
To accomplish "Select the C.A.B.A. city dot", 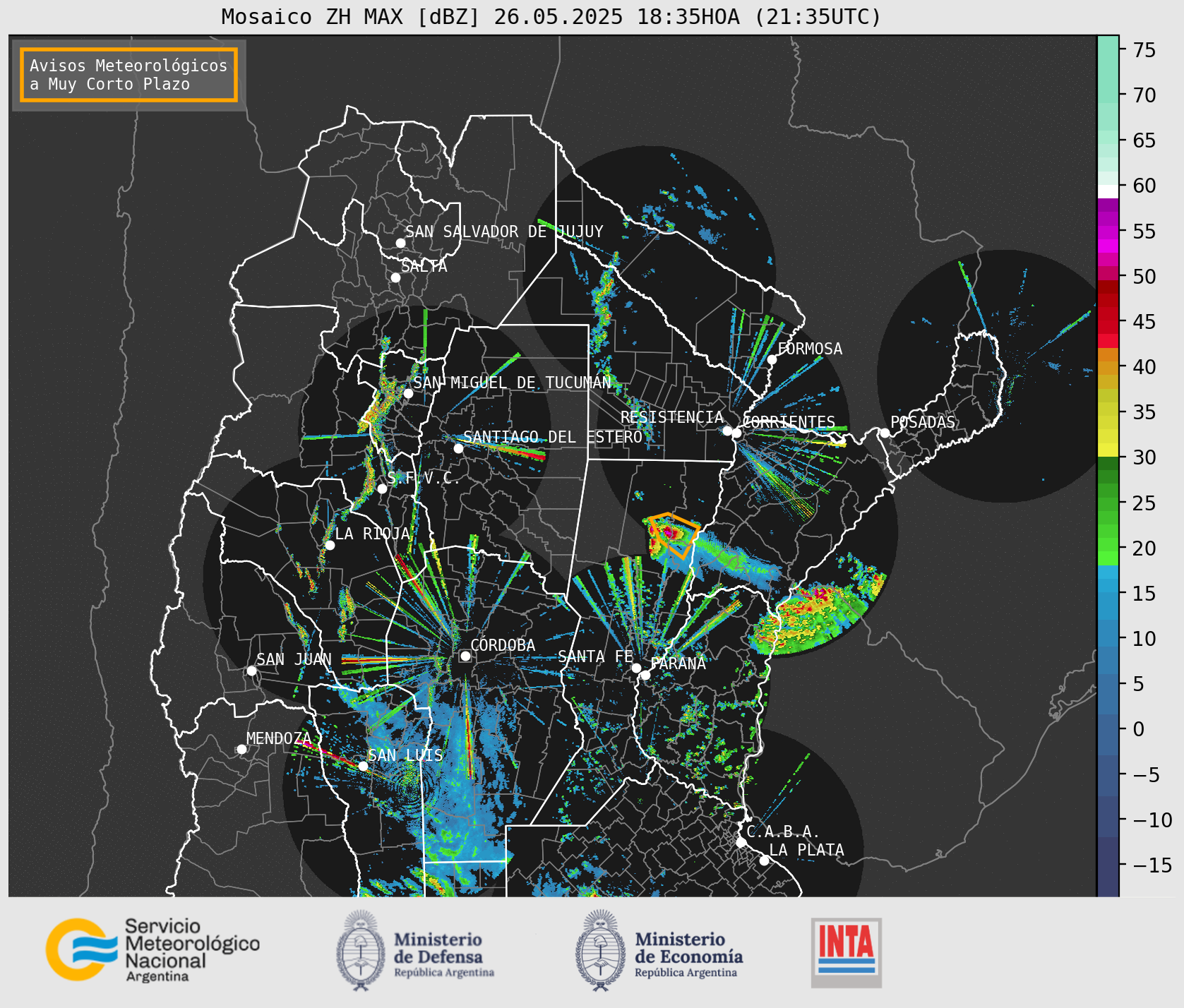I will pyautogui.click(x=741, y=842).
